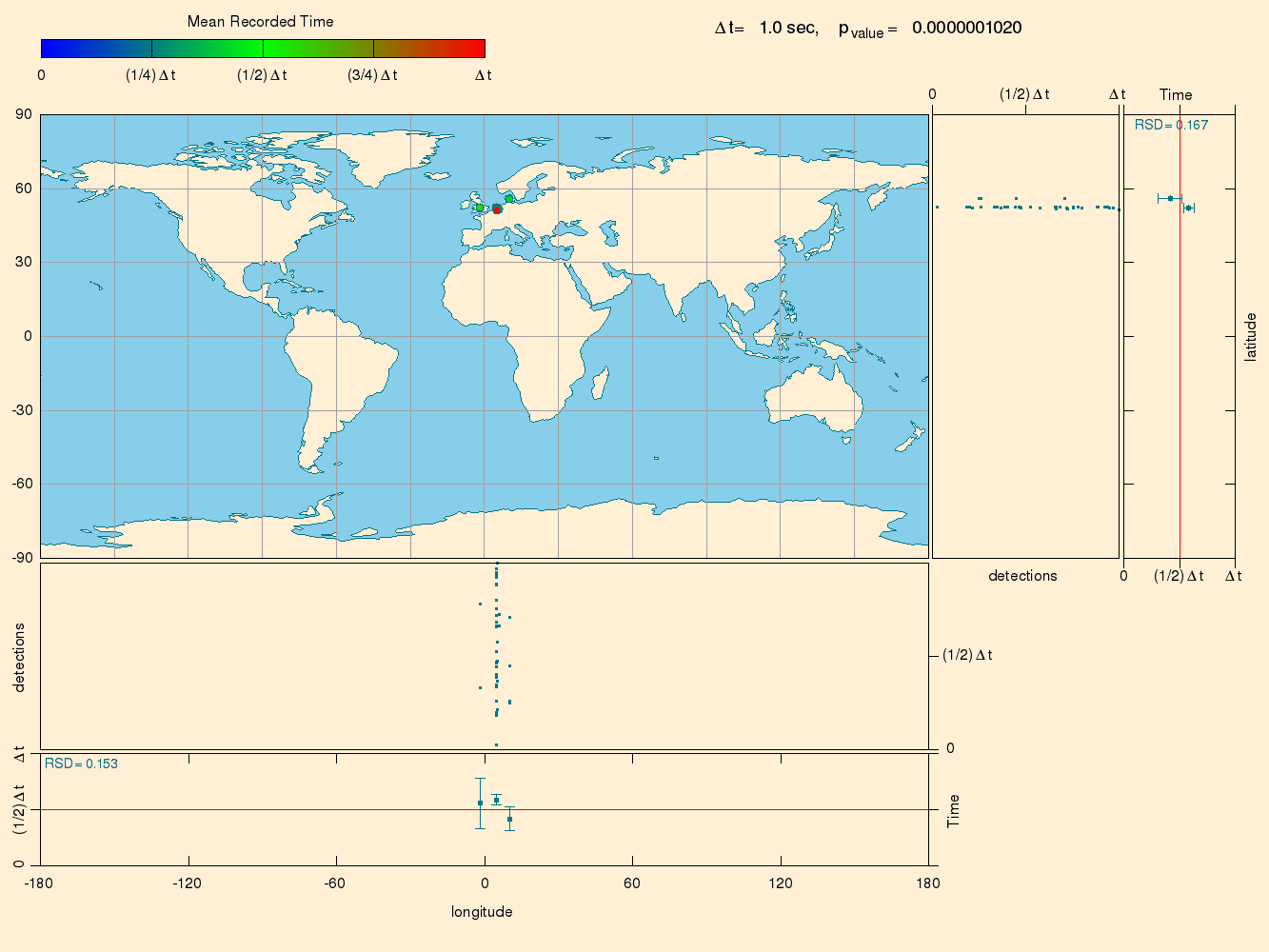The height and width of the screenshot is (952, 1269).
Task: Click the 90 tick on the map latitude axis
Action: [x=23, y=114]
